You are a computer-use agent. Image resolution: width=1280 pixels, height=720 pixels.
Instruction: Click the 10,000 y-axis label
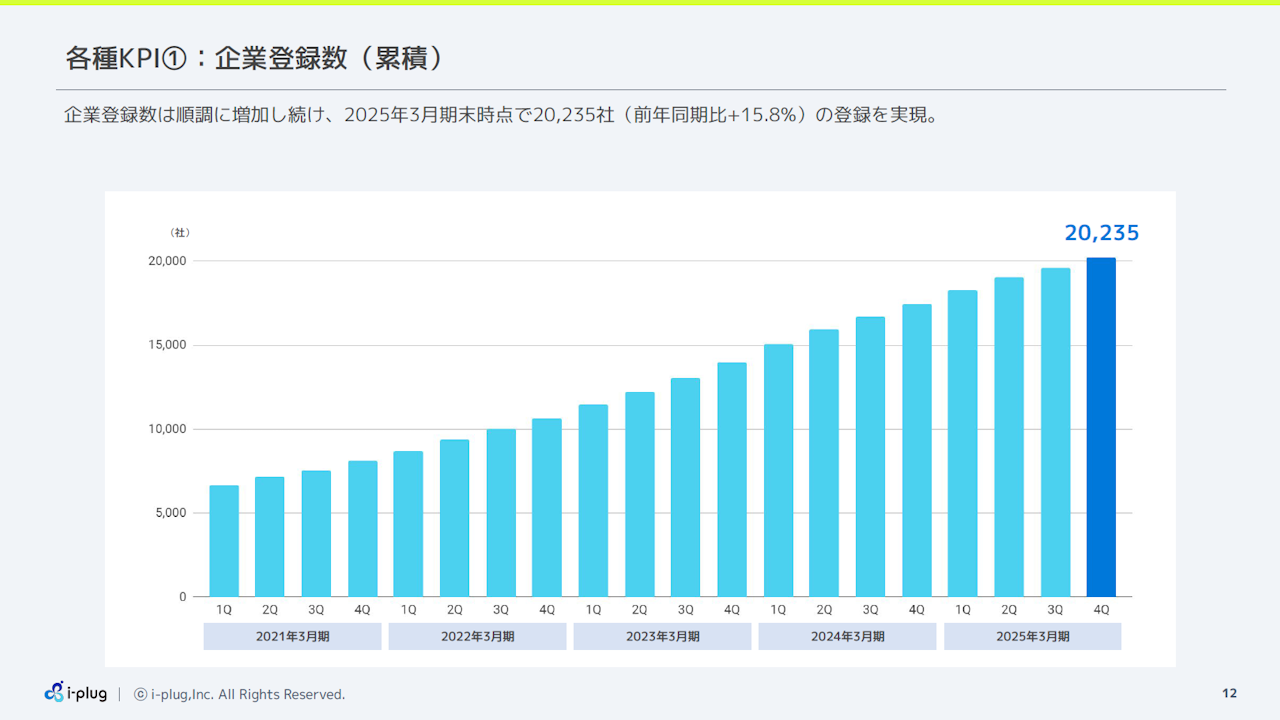point(168,429)
